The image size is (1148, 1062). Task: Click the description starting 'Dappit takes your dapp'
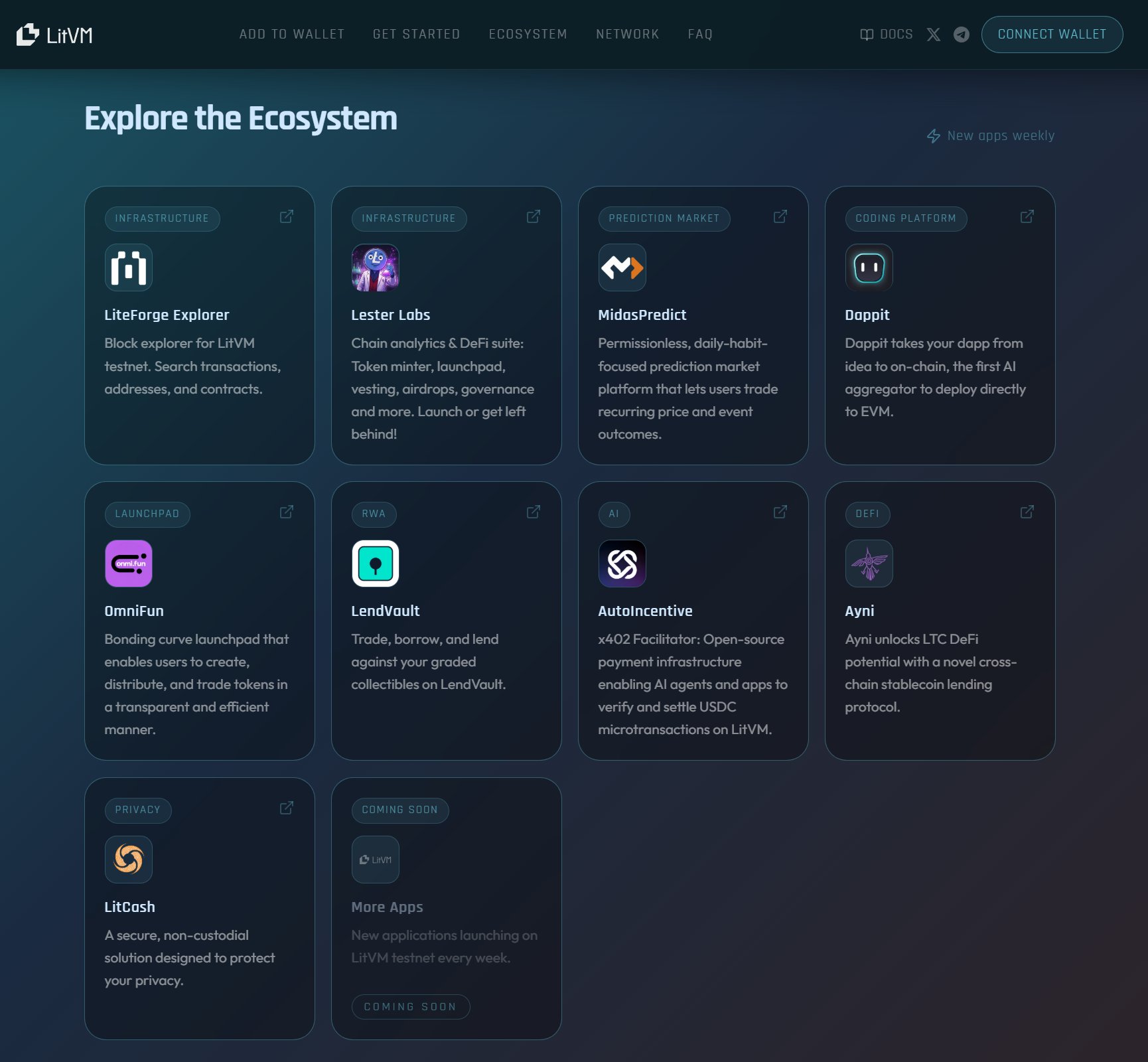coord(936,378)
